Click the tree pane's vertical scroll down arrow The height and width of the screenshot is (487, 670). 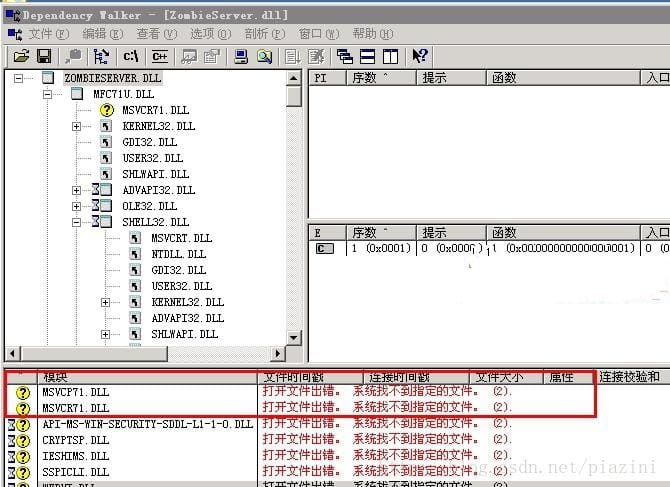293,337
